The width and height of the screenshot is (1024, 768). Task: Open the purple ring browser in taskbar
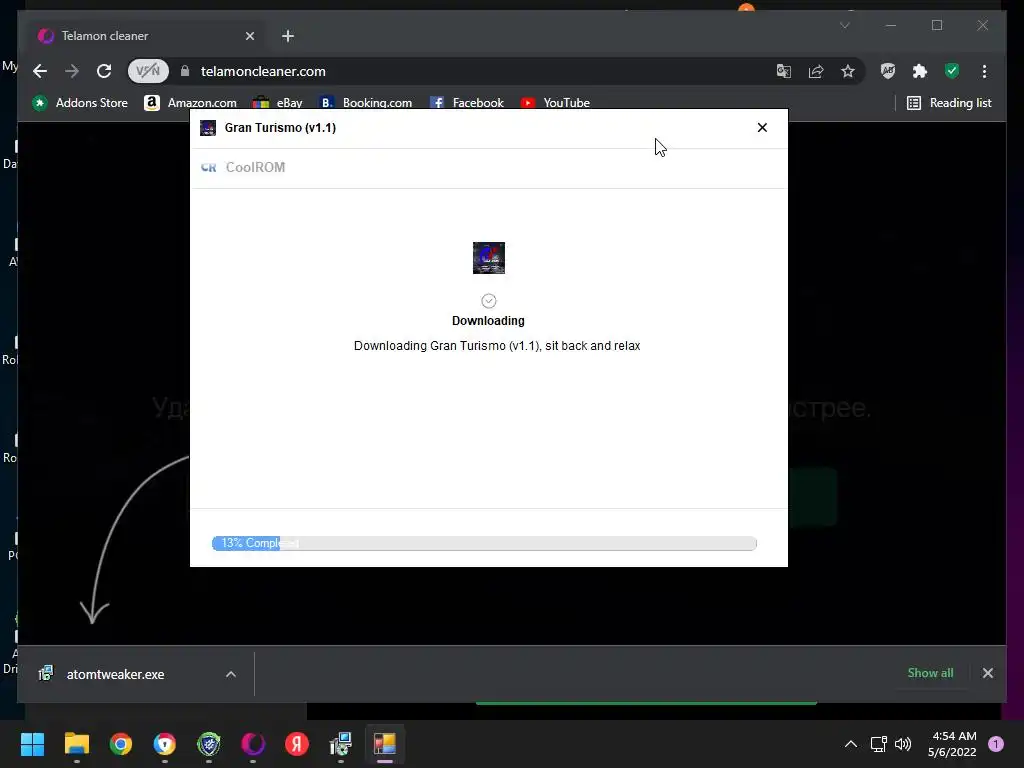tap(253, 744)
